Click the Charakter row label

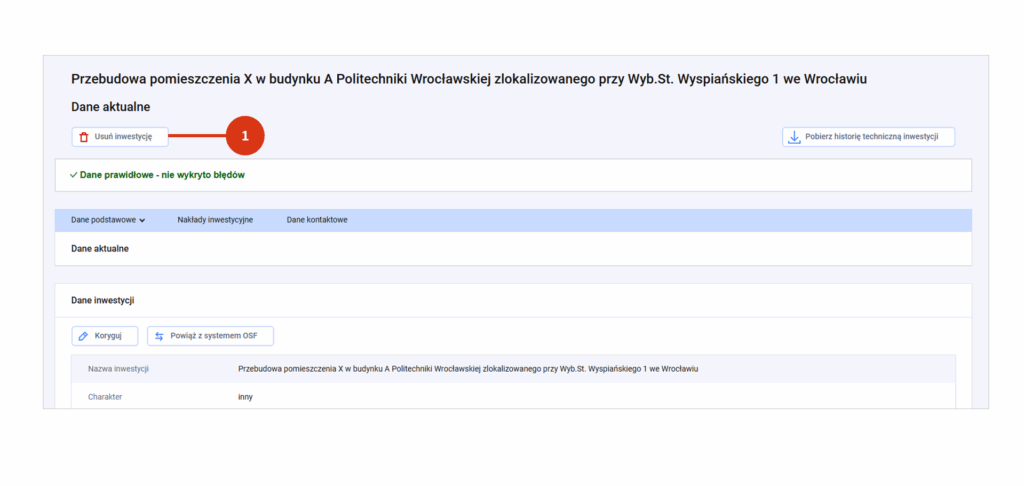105,397
